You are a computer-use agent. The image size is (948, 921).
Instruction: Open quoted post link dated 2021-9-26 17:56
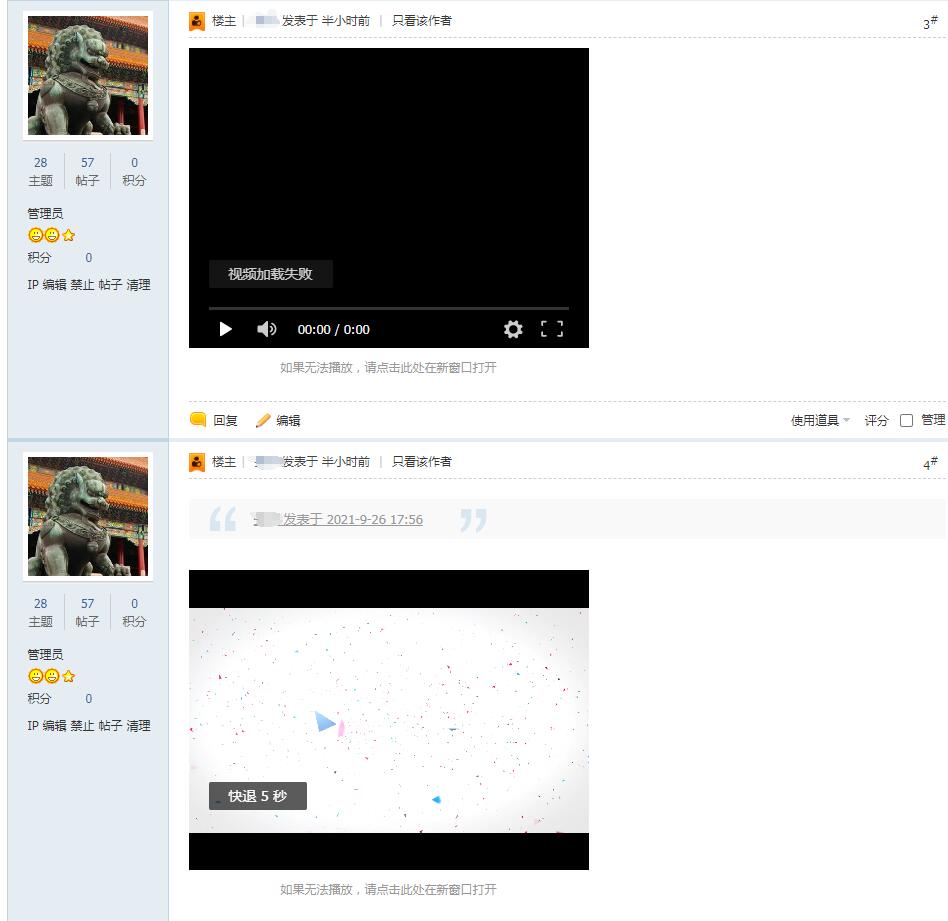click(x=352, y=520)
